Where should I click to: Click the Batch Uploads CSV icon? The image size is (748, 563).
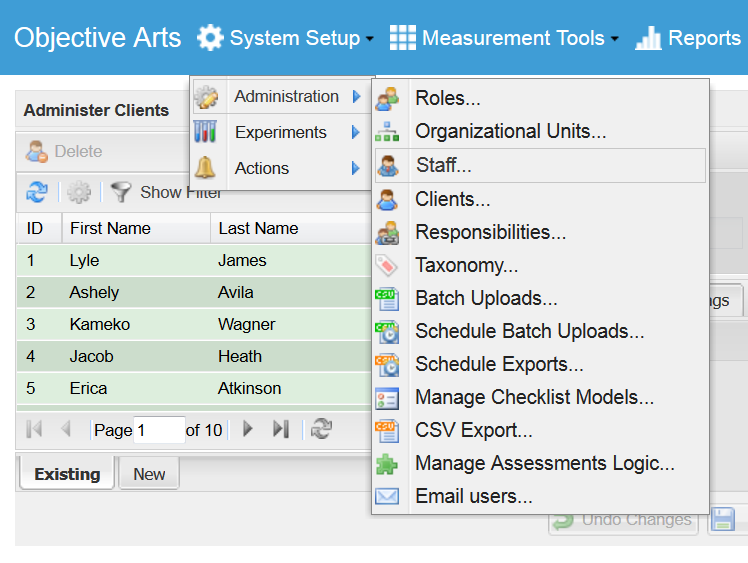pyautogui.click(x=387, y=299)
